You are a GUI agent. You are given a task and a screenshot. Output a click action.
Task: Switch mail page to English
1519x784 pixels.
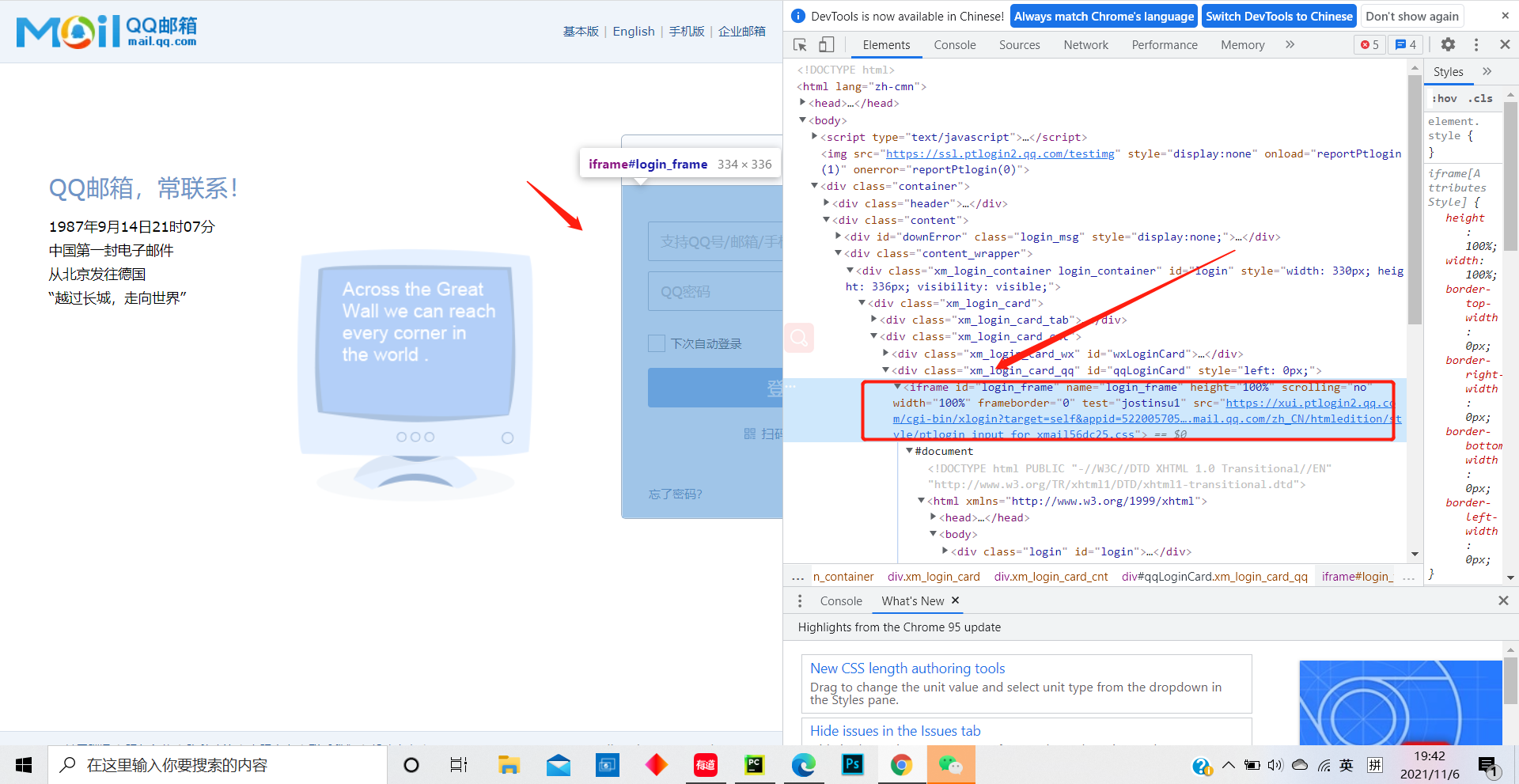coord(634,31)
